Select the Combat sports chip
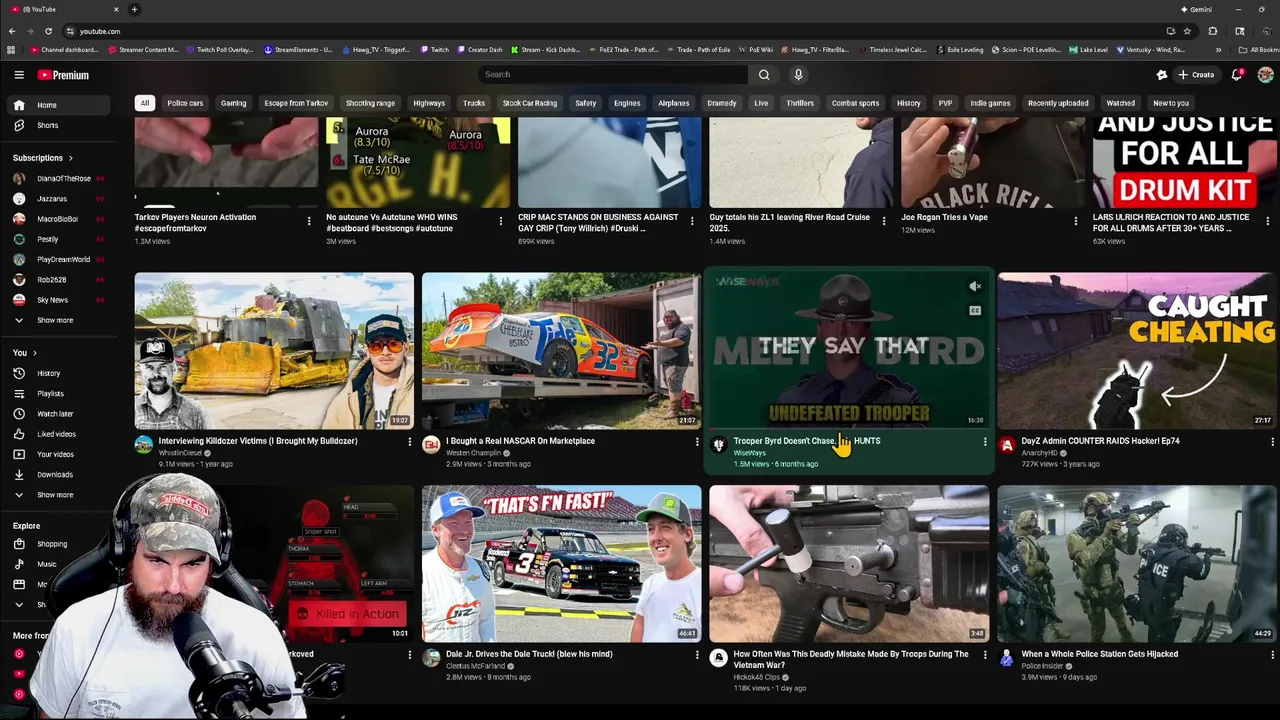This screenshot has width=1280, height=720. tap(856, 103)
